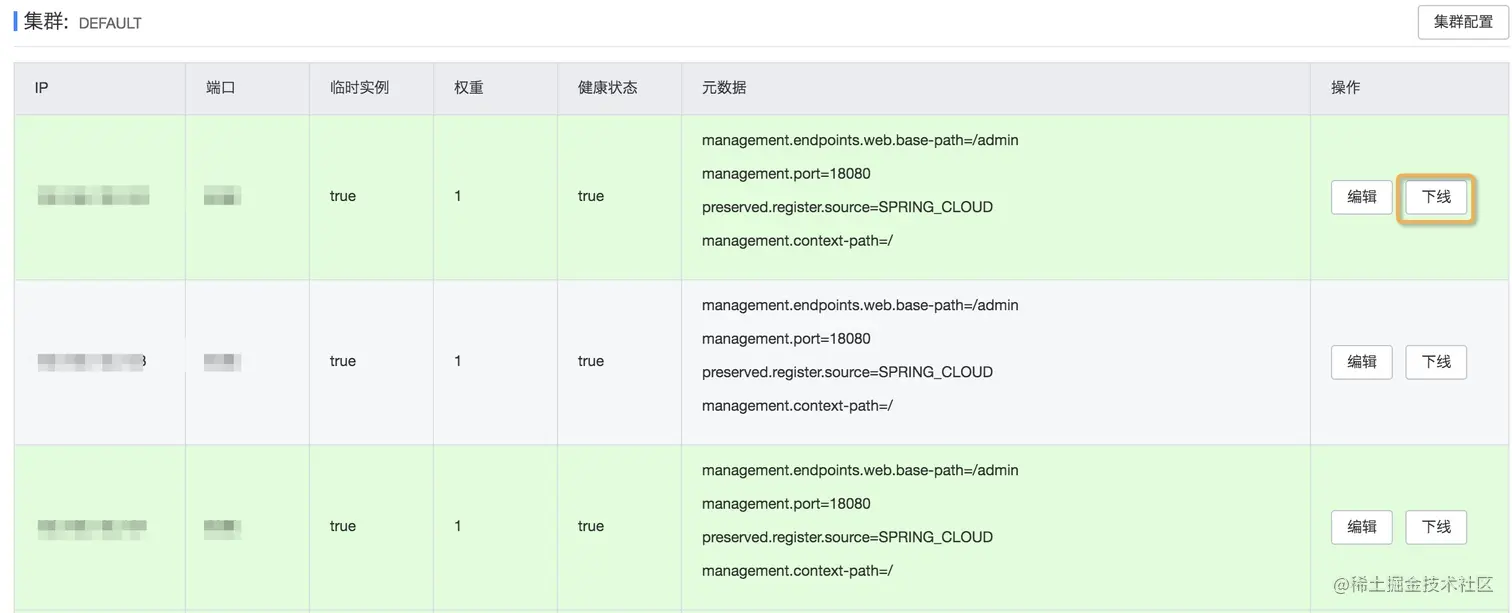Click preserved.register.source=SPRING_CLOUD in the third row
Viewport: 1512px width, 613px height.
pyautogui.click(x=847, y=537)
